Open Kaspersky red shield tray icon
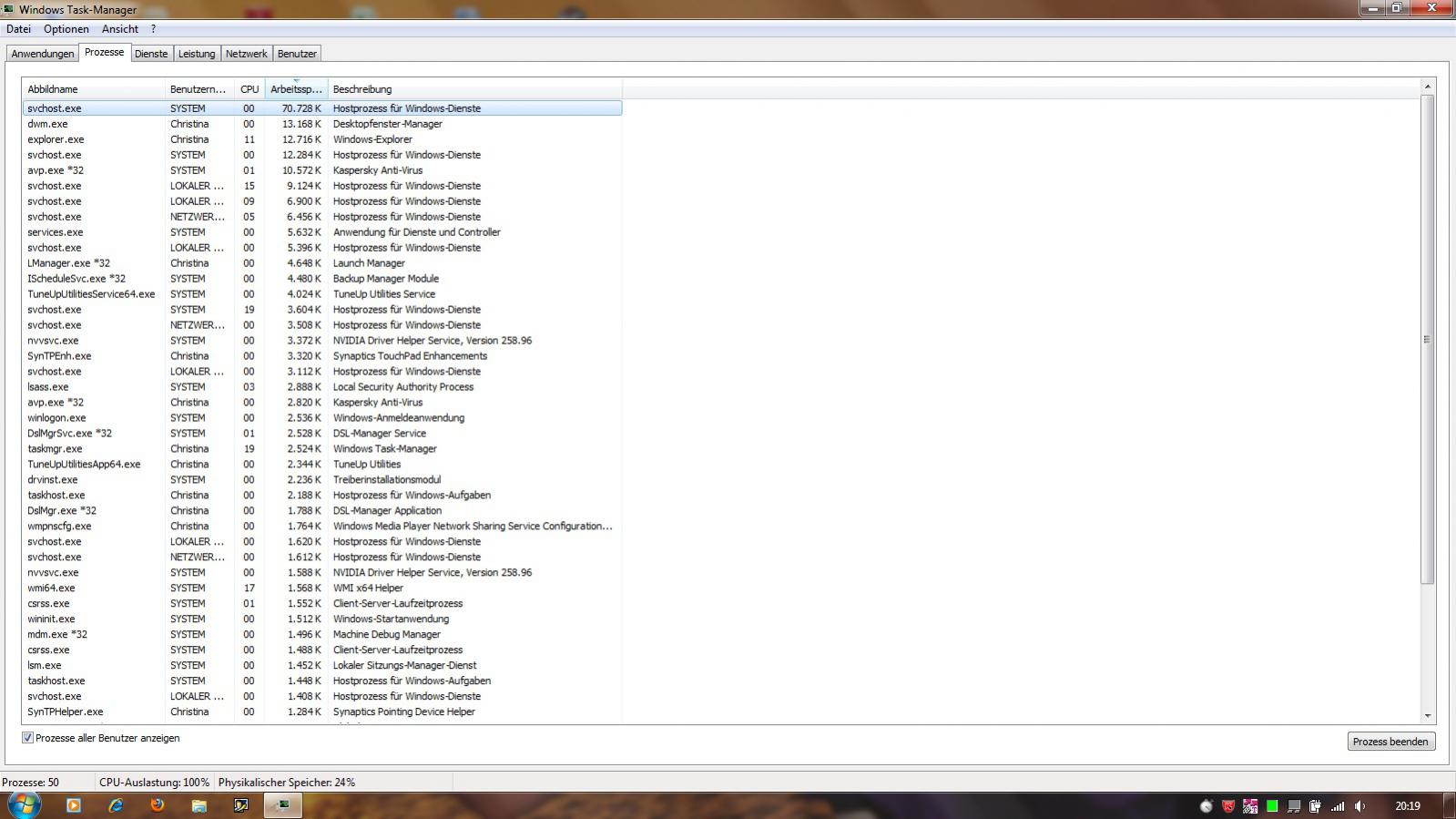The height and width of the screenshot is (819, 1456). (1228, 806)
